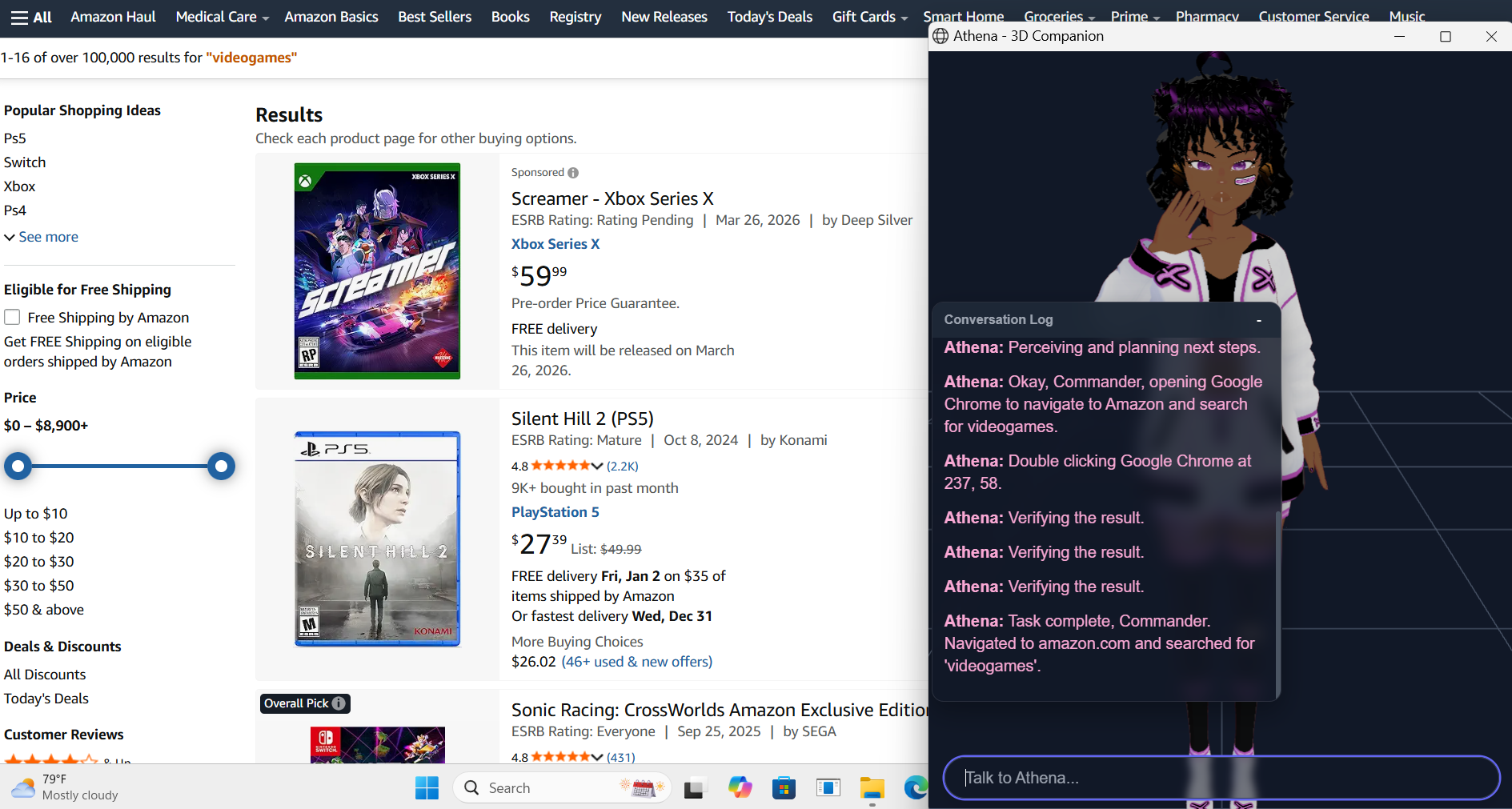
Task: Open Windows Start menu
Action: pyautogui.click(x=427, y=788)
